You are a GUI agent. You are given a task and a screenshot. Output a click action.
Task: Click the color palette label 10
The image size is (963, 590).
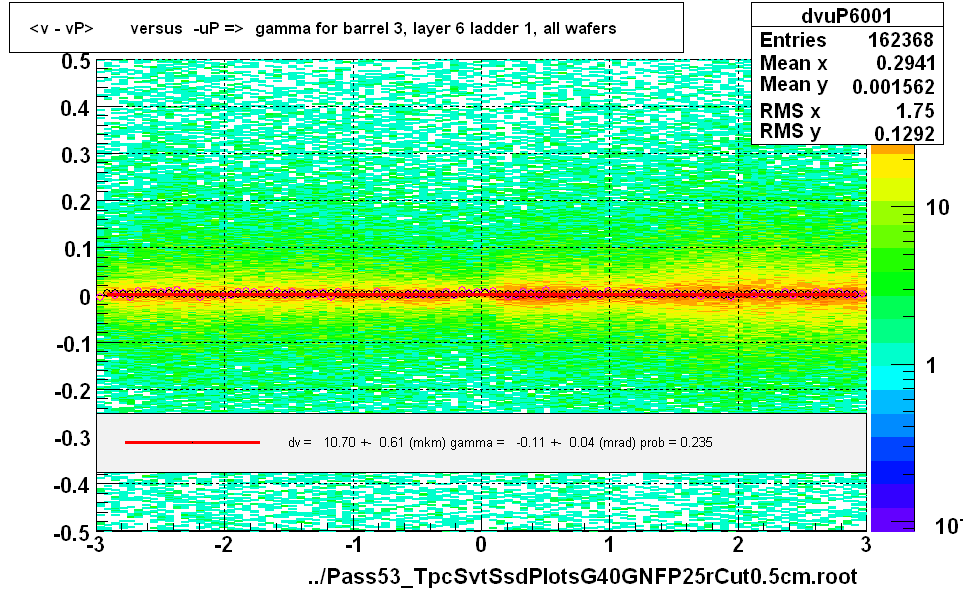pos(937,208)
